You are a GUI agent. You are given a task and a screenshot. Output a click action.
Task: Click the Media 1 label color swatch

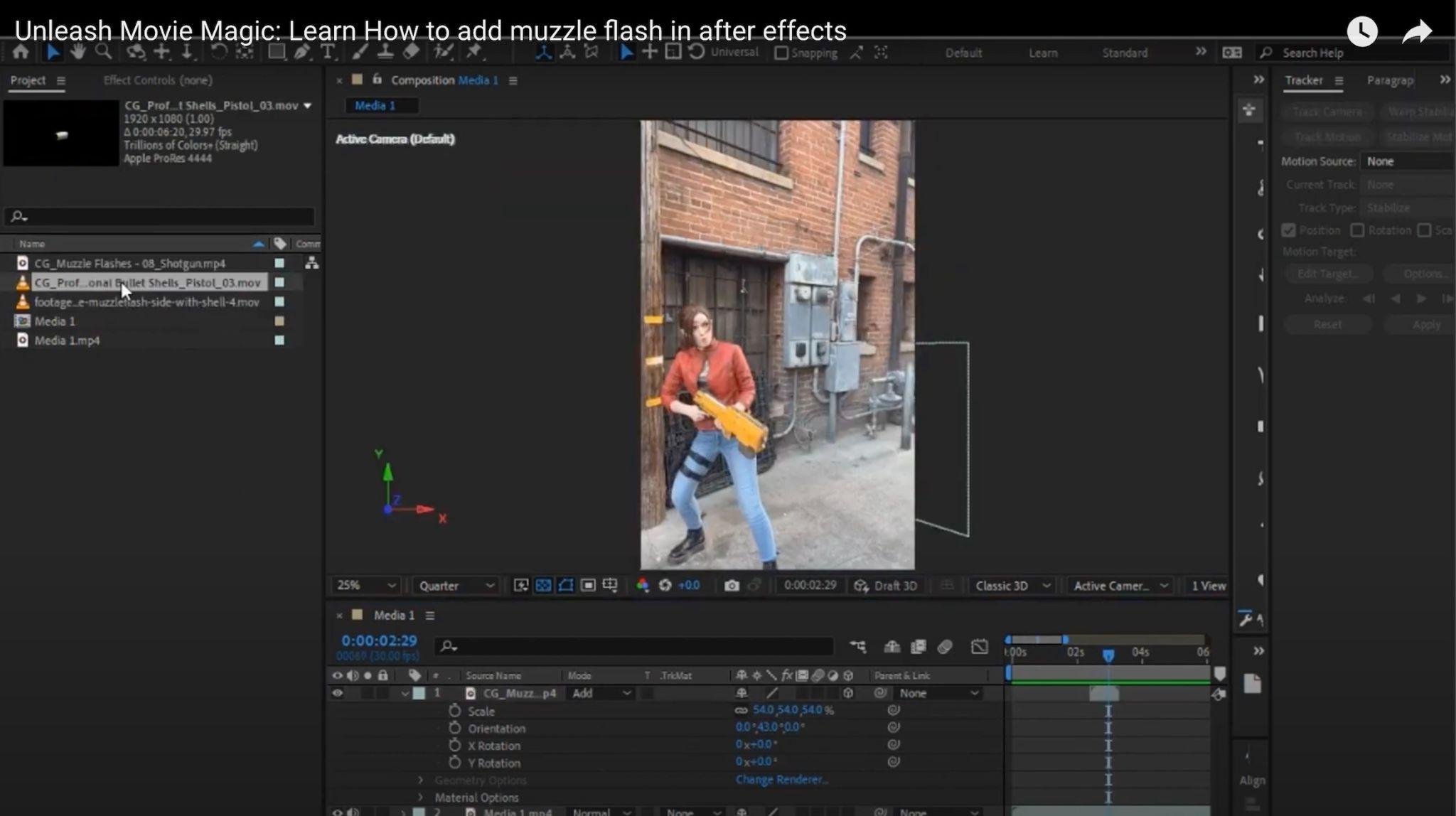coord(279,321)
